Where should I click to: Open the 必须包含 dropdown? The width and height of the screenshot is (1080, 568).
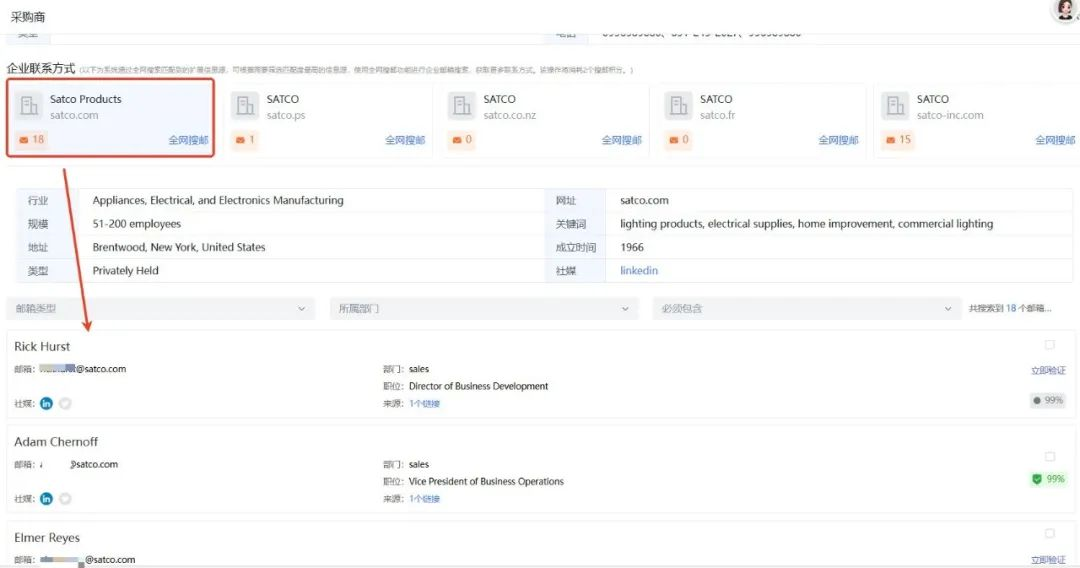(x=807, y=308)
